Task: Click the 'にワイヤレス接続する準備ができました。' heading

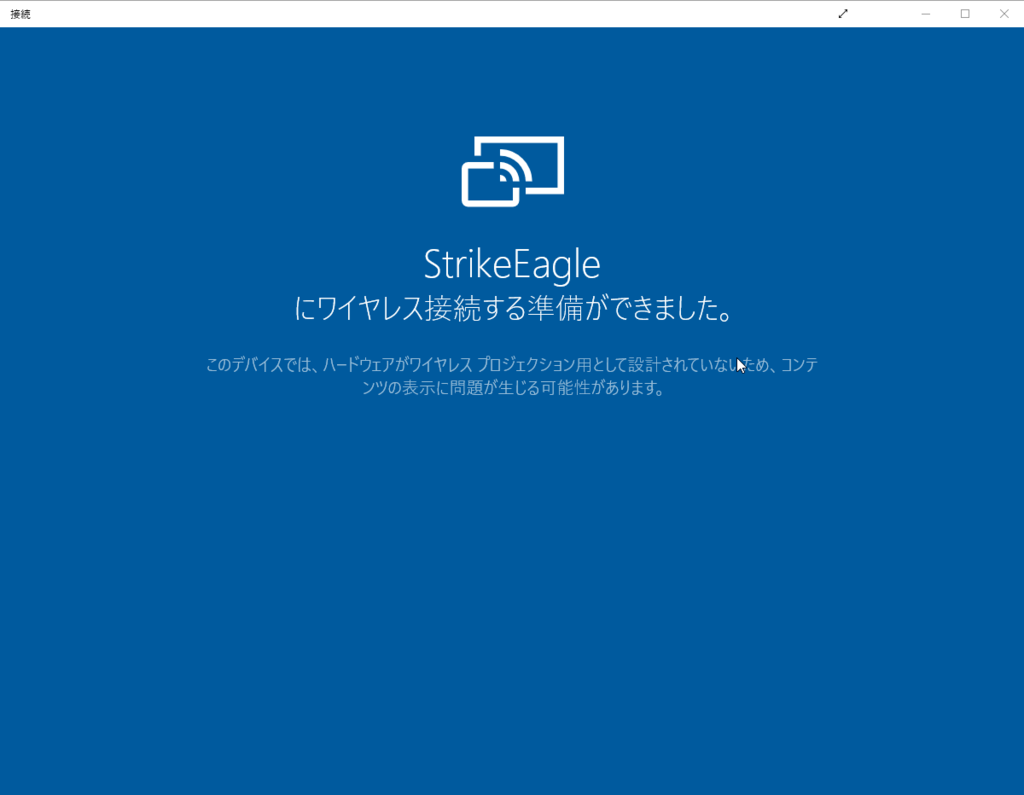Action: pyautogui.click(x=513, y=308)
